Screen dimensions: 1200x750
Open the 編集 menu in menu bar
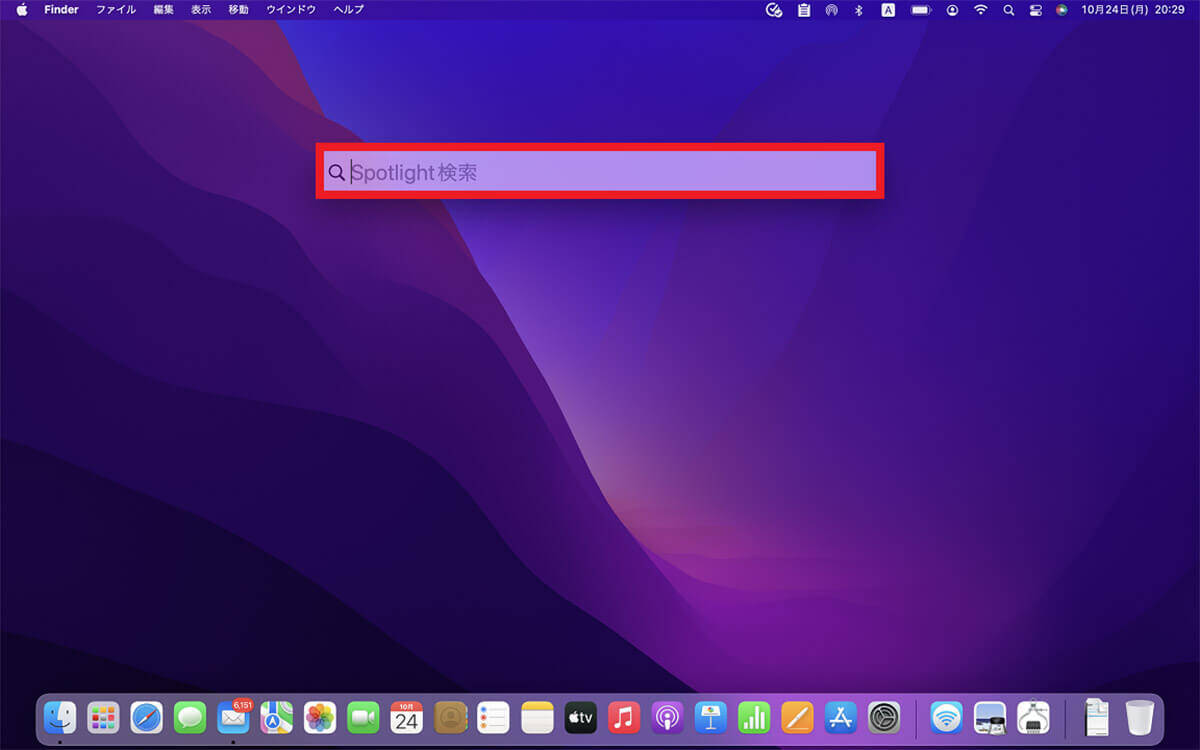163,9
